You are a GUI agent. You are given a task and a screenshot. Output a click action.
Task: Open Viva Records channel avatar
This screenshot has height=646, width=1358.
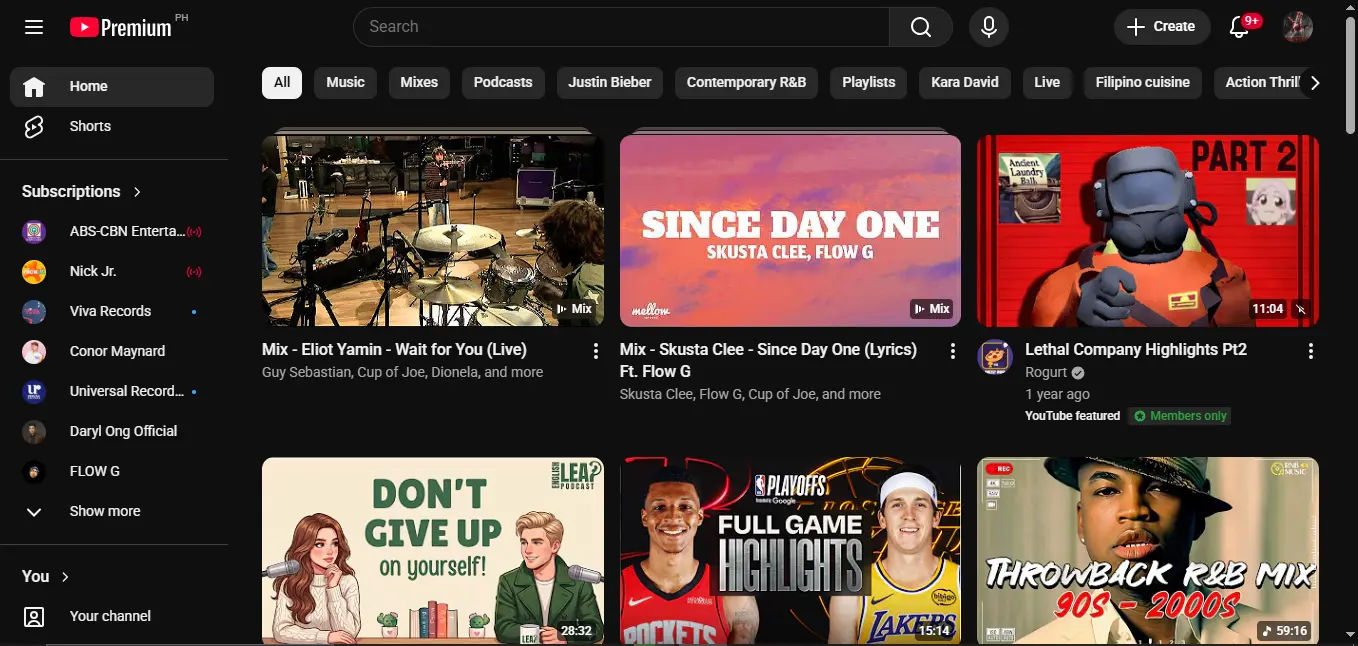pyautogui.click(x=34, y=311)
